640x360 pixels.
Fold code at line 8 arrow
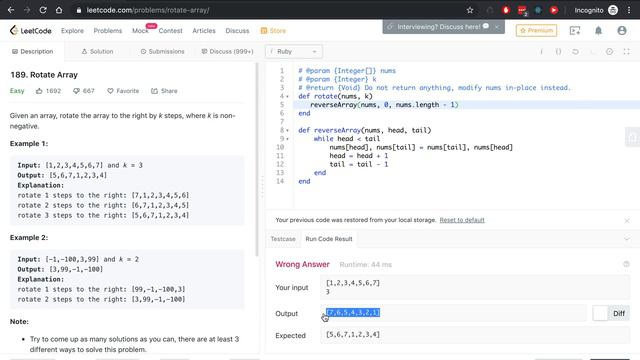click(287, 131)
